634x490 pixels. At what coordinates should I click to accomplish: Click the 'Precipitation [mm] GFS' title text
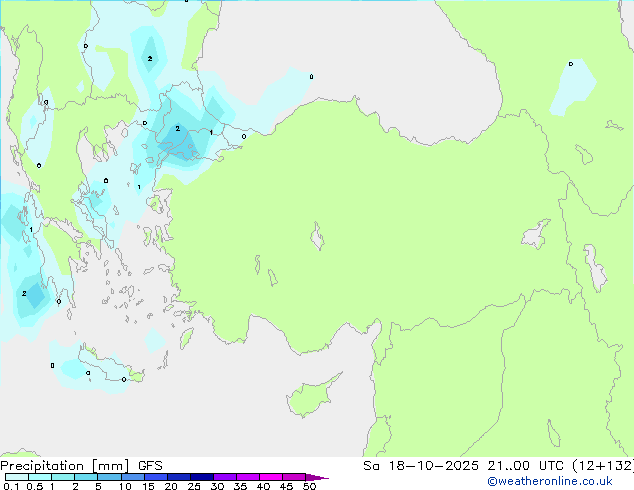81,466
